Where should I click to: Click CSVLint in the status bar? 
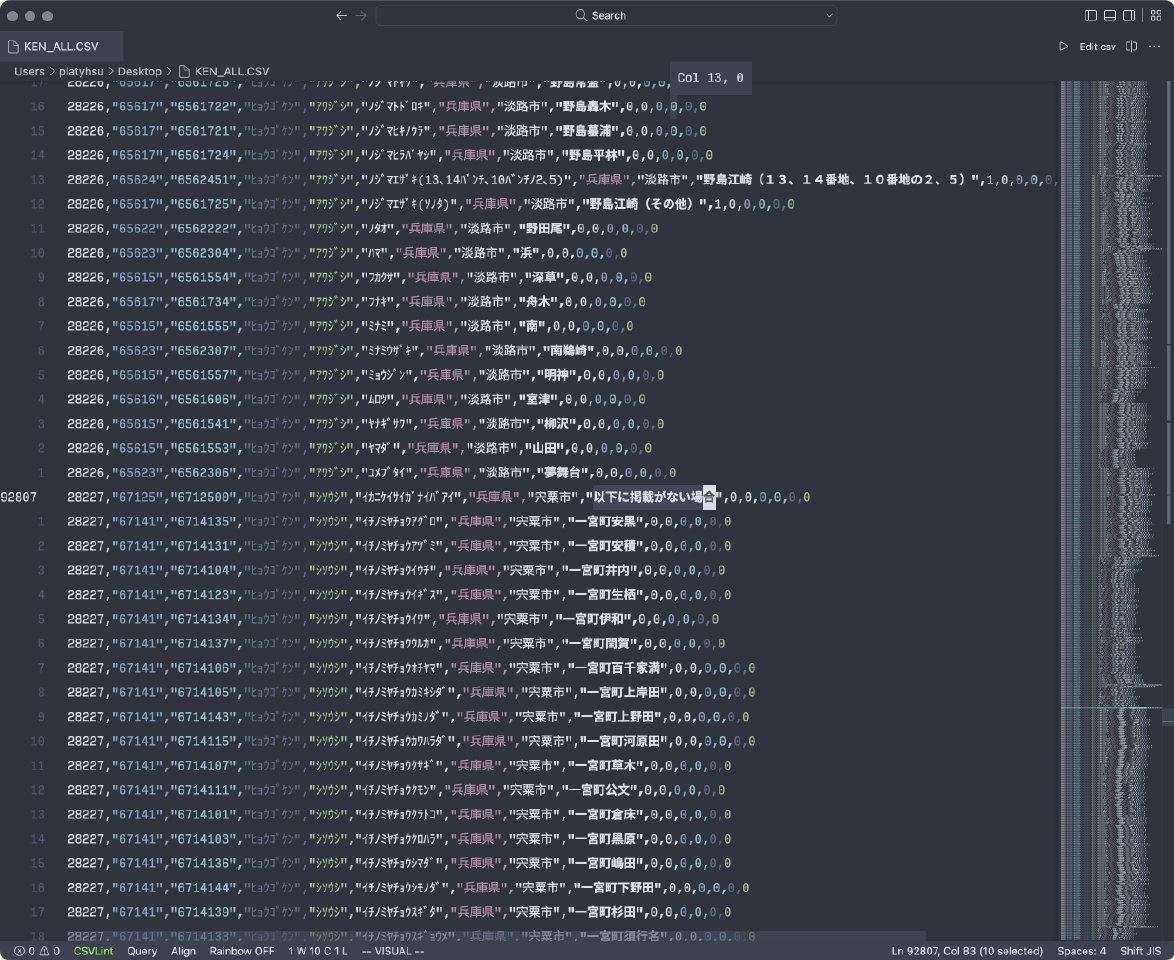coord(93,951)
